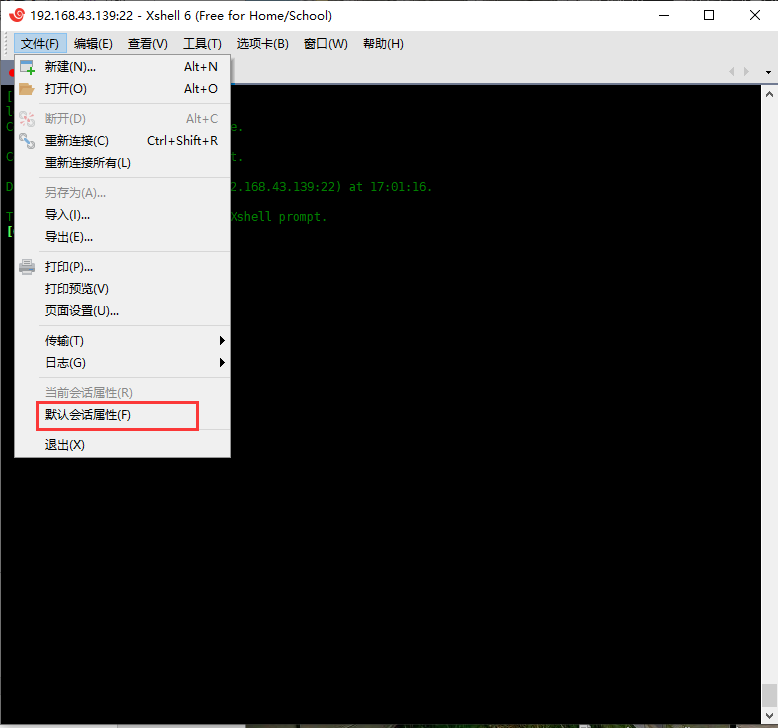Viewport: 778px width, 728px height.
Task: Expand the 日志(G) submenu
Action: pyautogui.click(x=123, y=363)
